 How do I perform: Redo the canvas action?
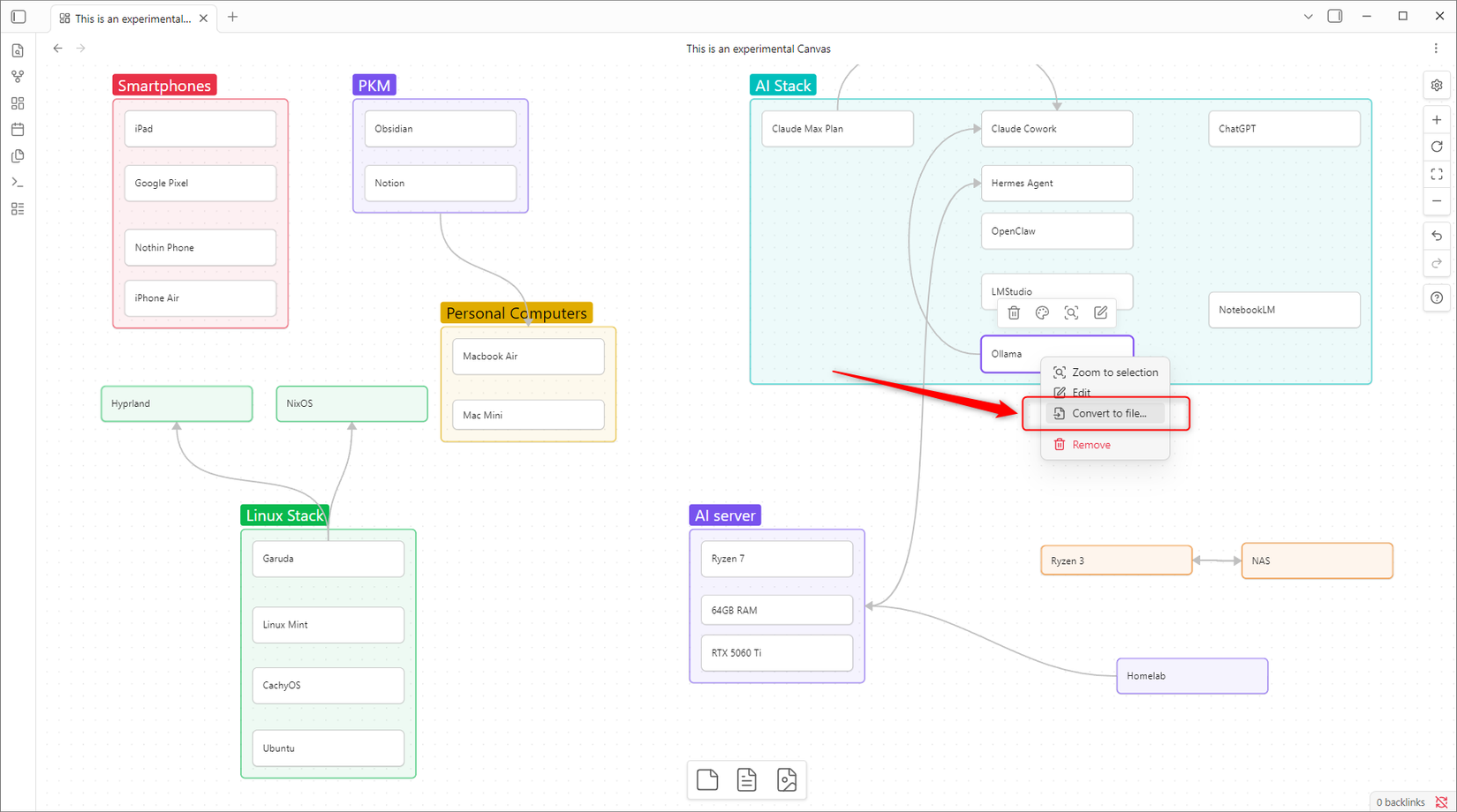coord(1437,263)
